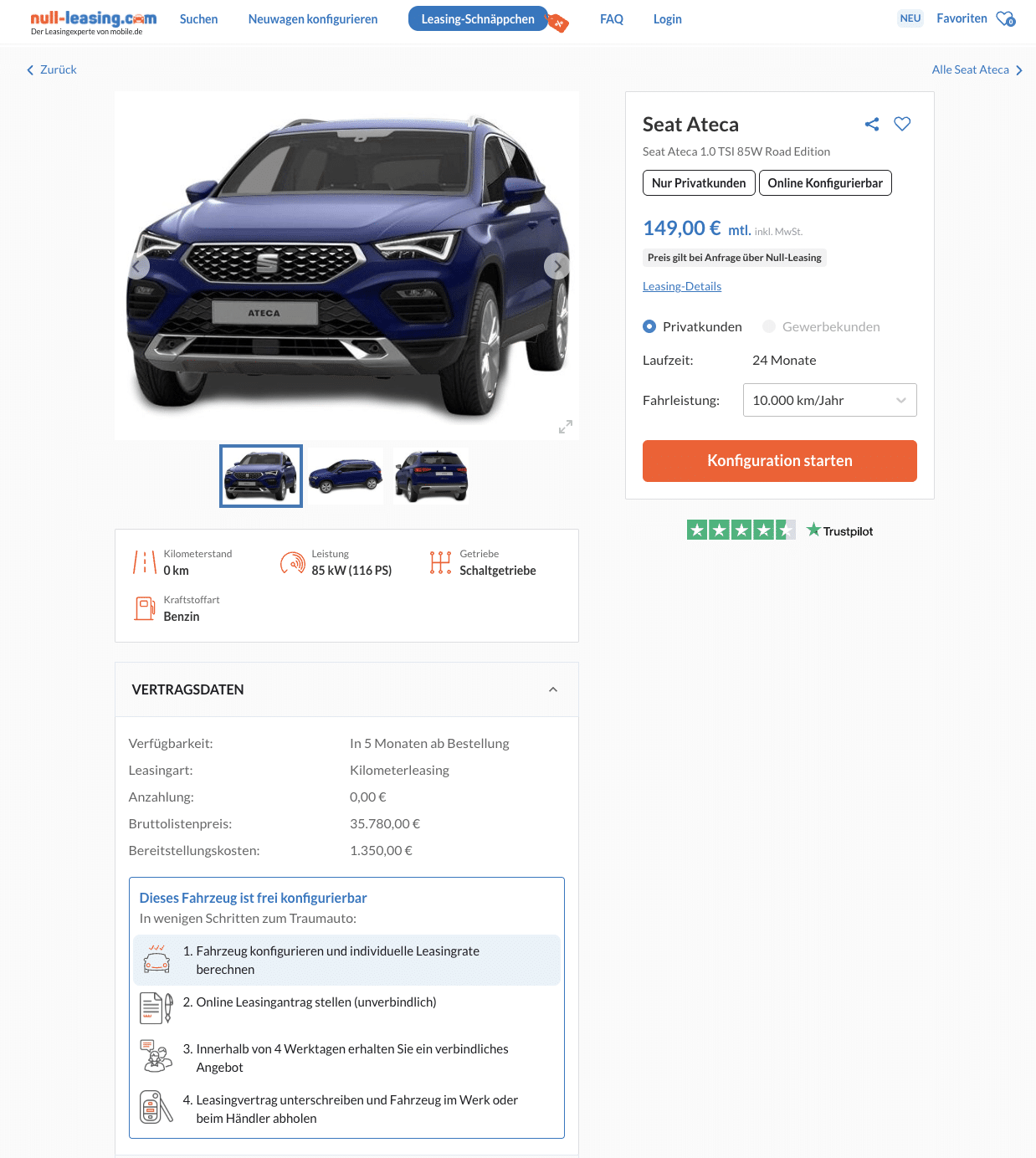Select the side-view car thumbnail
Screen dimensions: 1036x1158
click(x=346, y=476)
